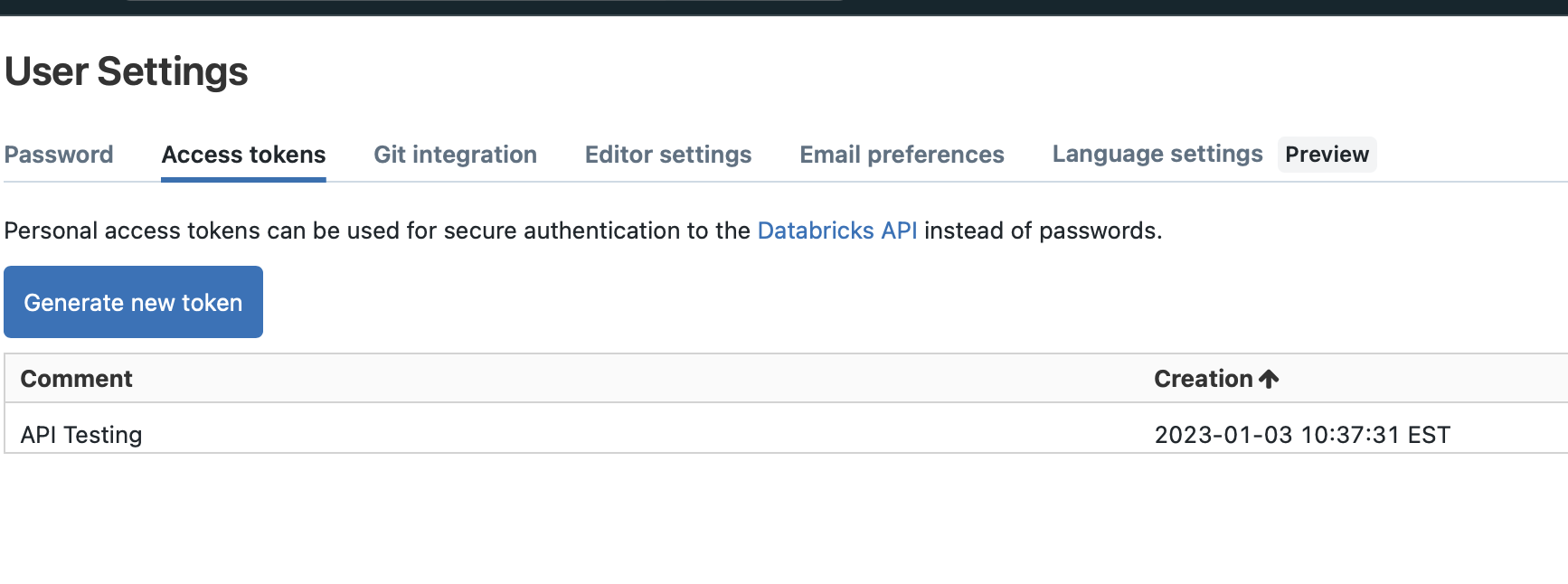
Task: Click the Preview badge
Action: click(x=1327, y=155)
